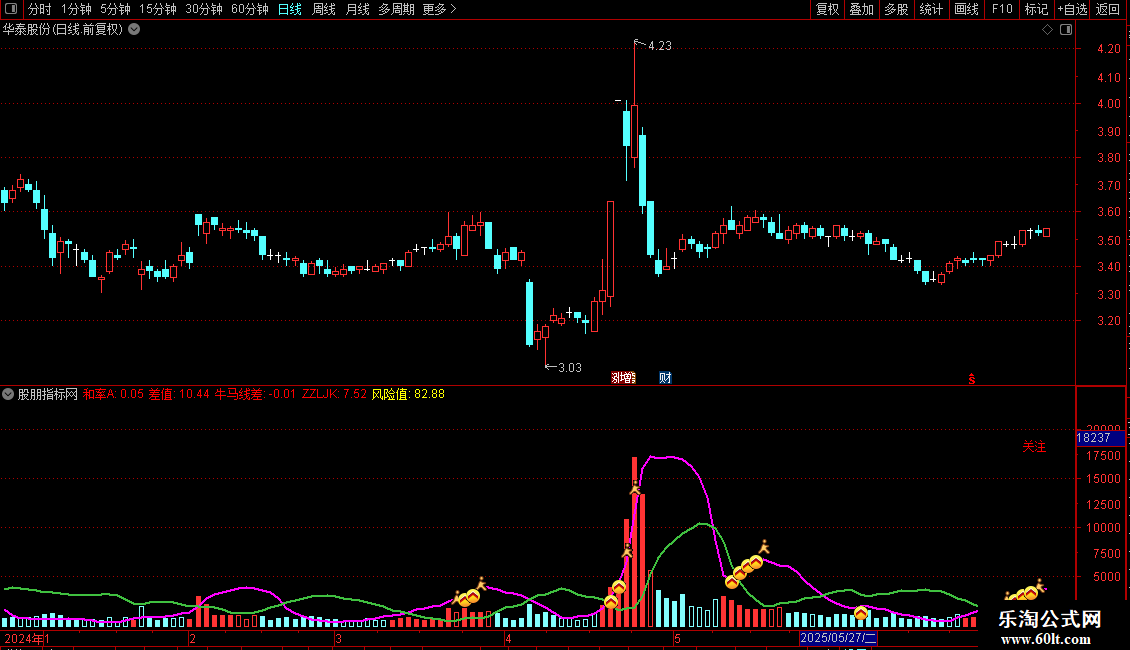Click the 3.50 price axis label

coord(1108,241)
